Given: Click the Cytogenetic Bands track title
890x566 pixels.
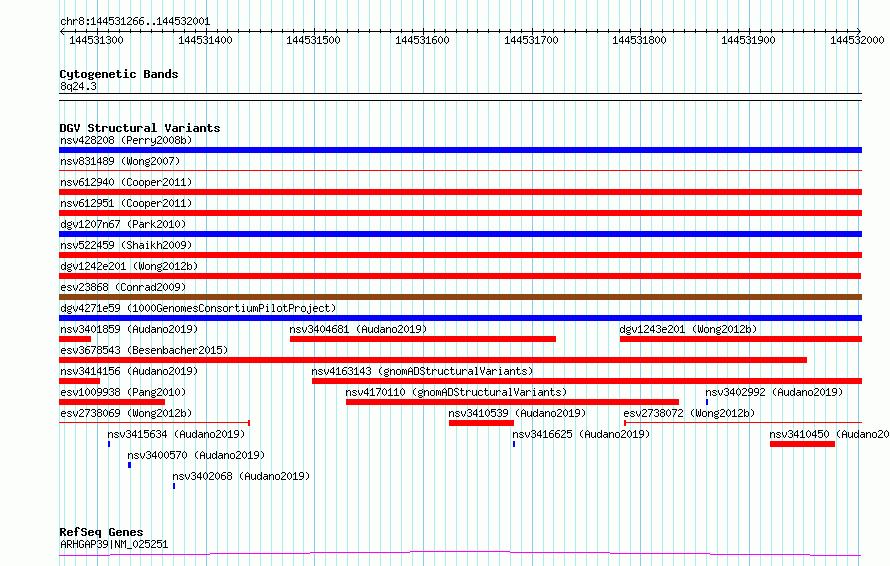Looking at the screenshot, I should 119,74.
